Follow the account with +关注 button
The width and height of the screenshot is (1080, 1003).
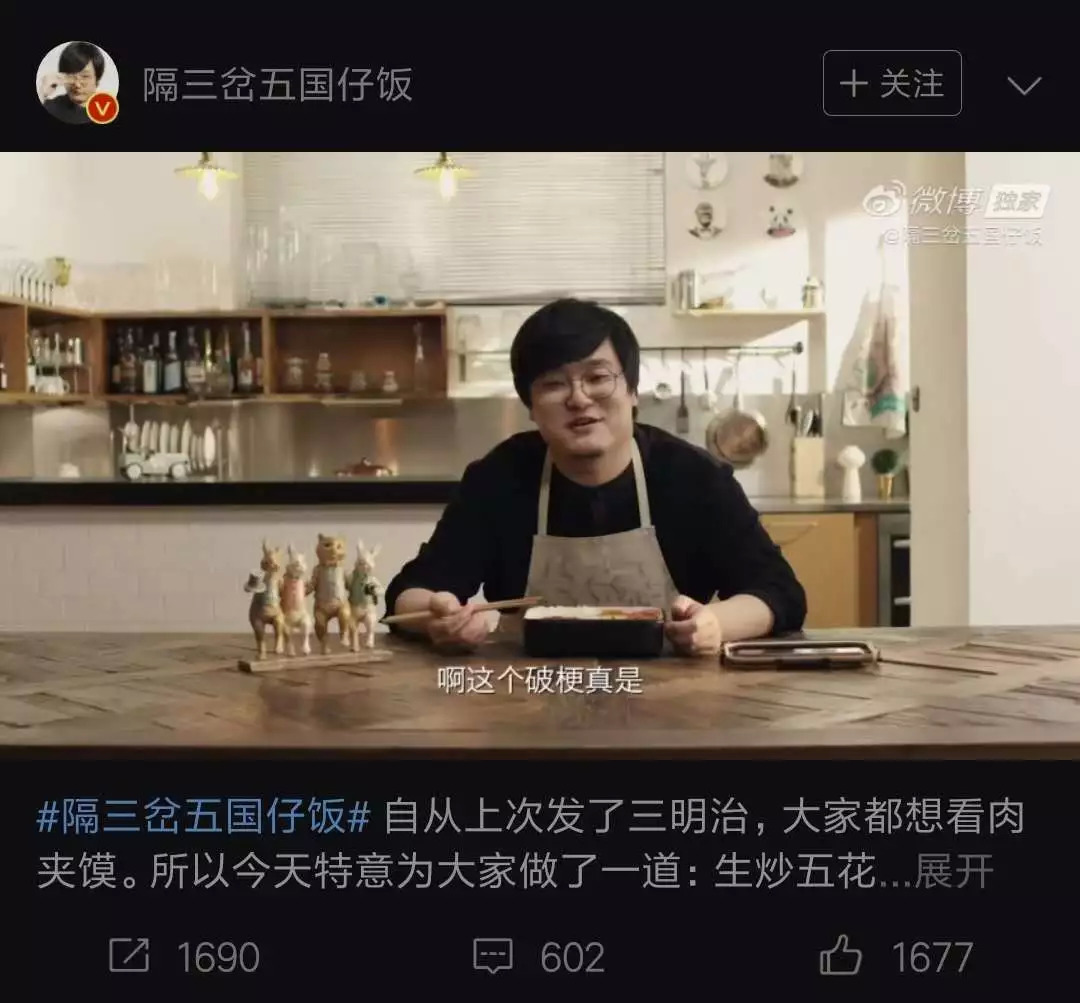[892, 83]
